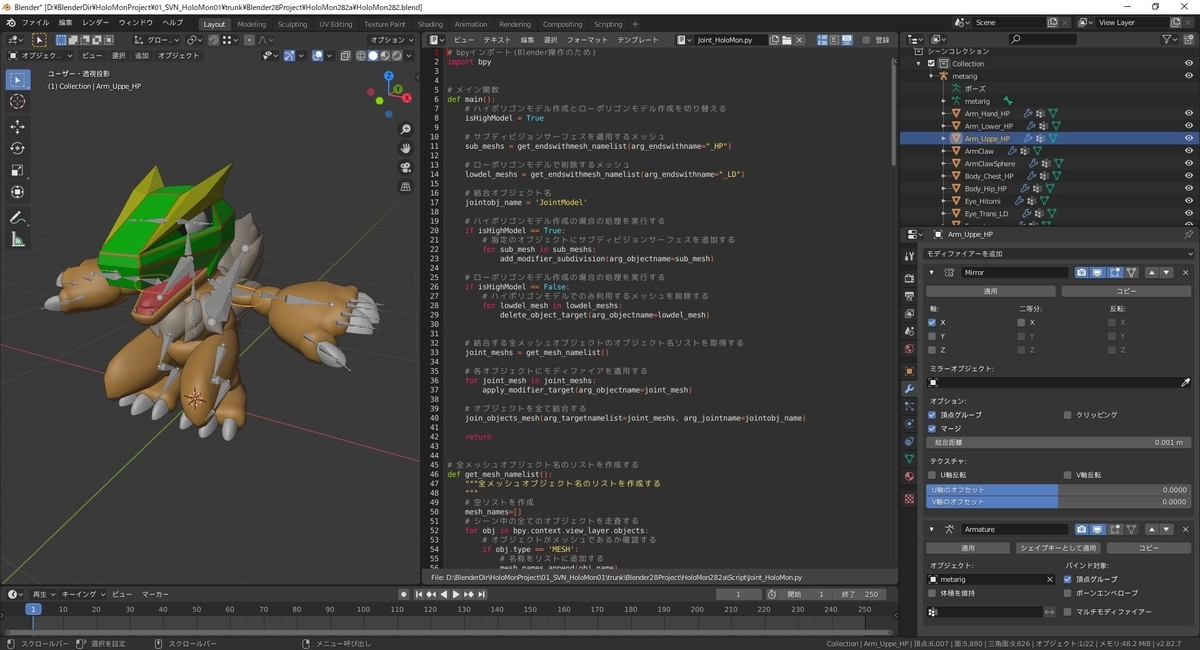Image resolution: width=1200 pixels, height=650 pixels.
Task: Open World properties globe tab icon
Action: tap(909, 349)
